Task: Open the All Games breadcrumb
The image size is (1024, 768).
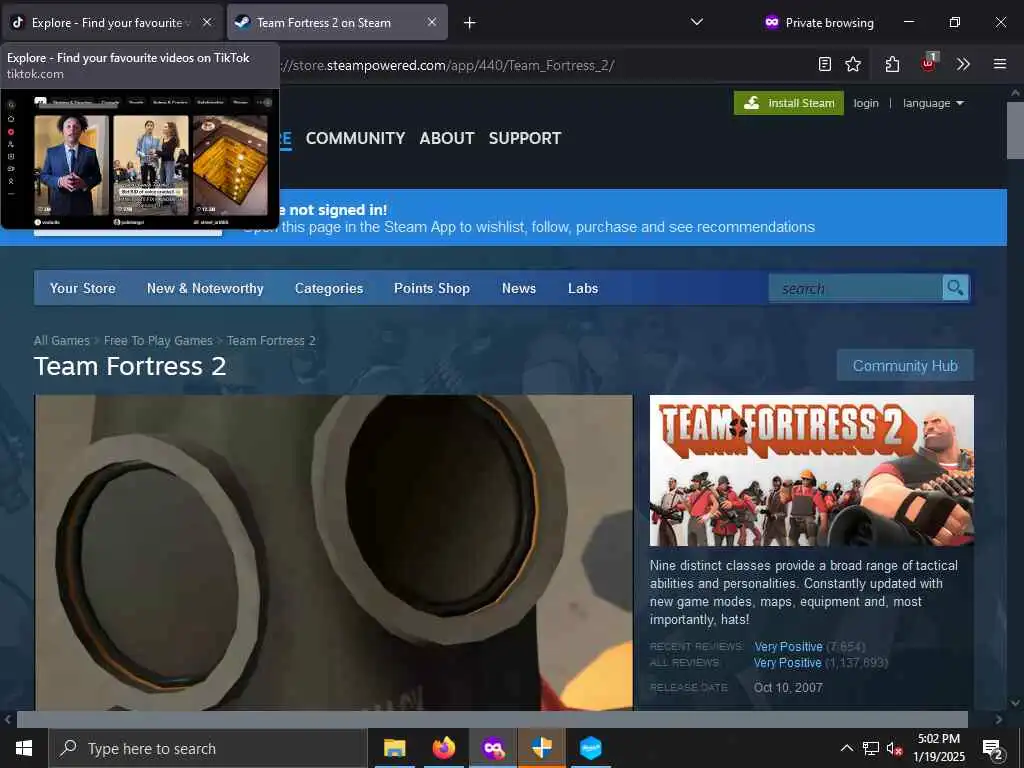Action: point(61,340)
